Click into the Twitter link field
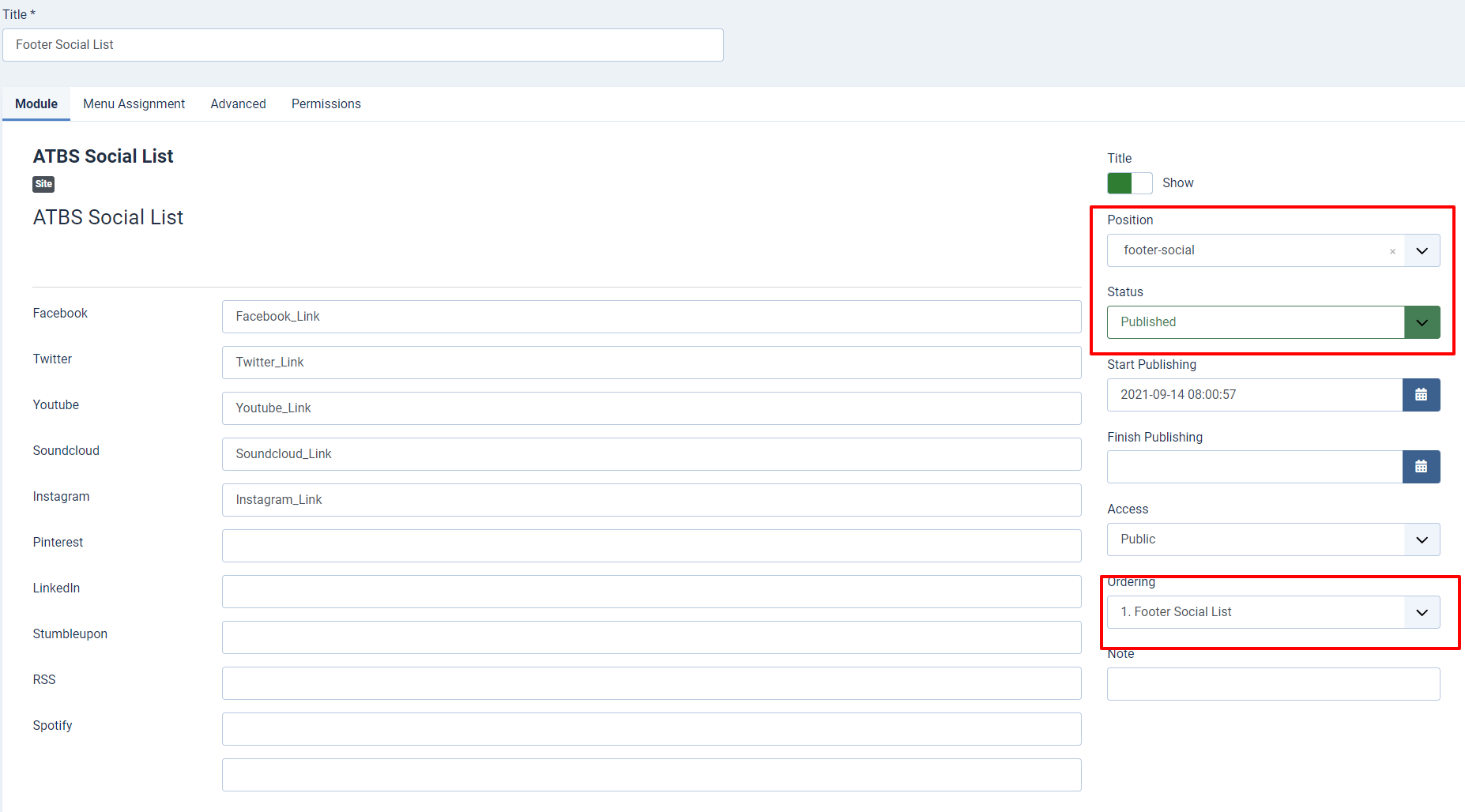This screenshot has height=812, width=1465. tap(651, 363)
